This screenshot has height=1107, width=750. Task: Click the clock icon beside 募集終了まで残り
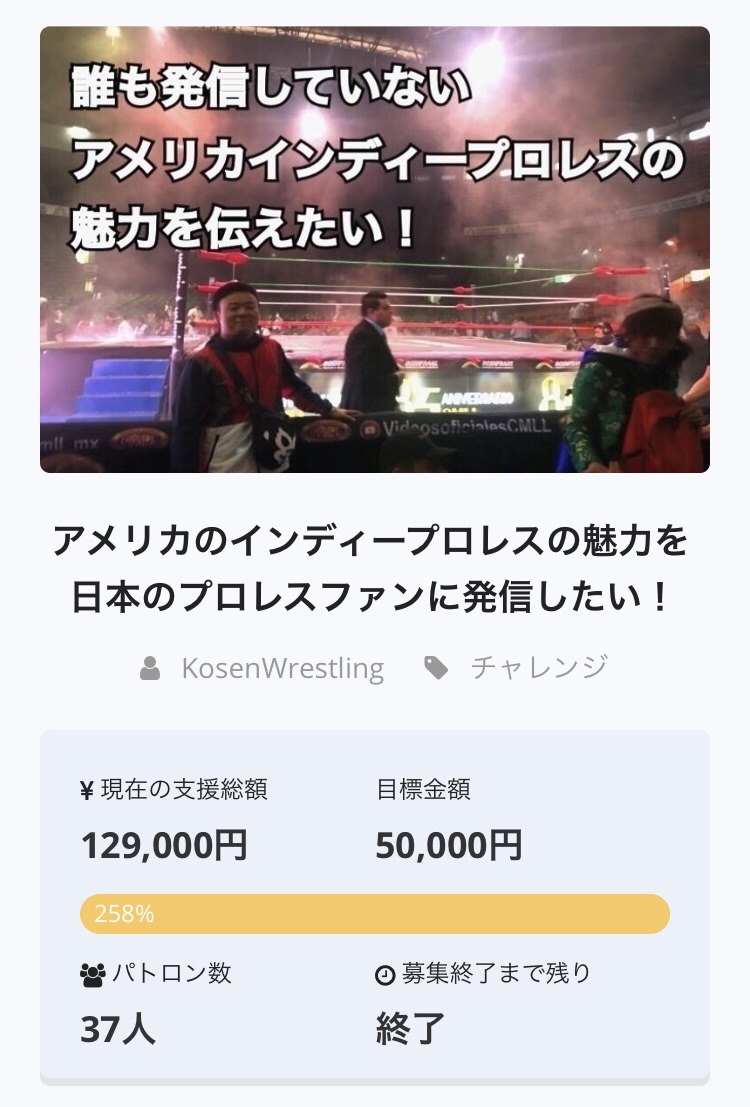[x=385, y=975]
